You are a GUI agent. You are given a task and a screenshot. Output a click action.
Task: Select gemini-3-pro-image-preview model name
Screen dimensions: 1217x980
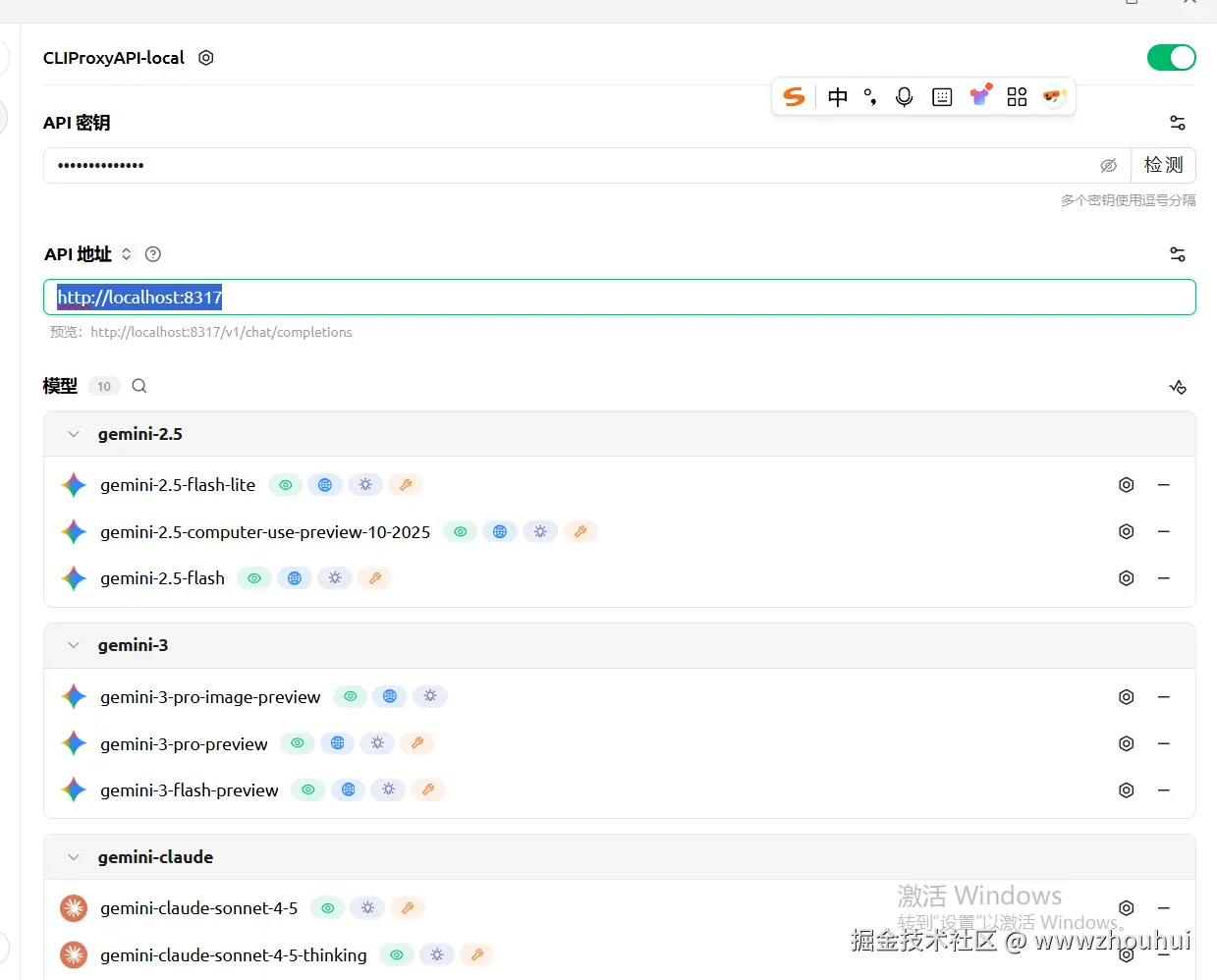[x=210, y=697]
